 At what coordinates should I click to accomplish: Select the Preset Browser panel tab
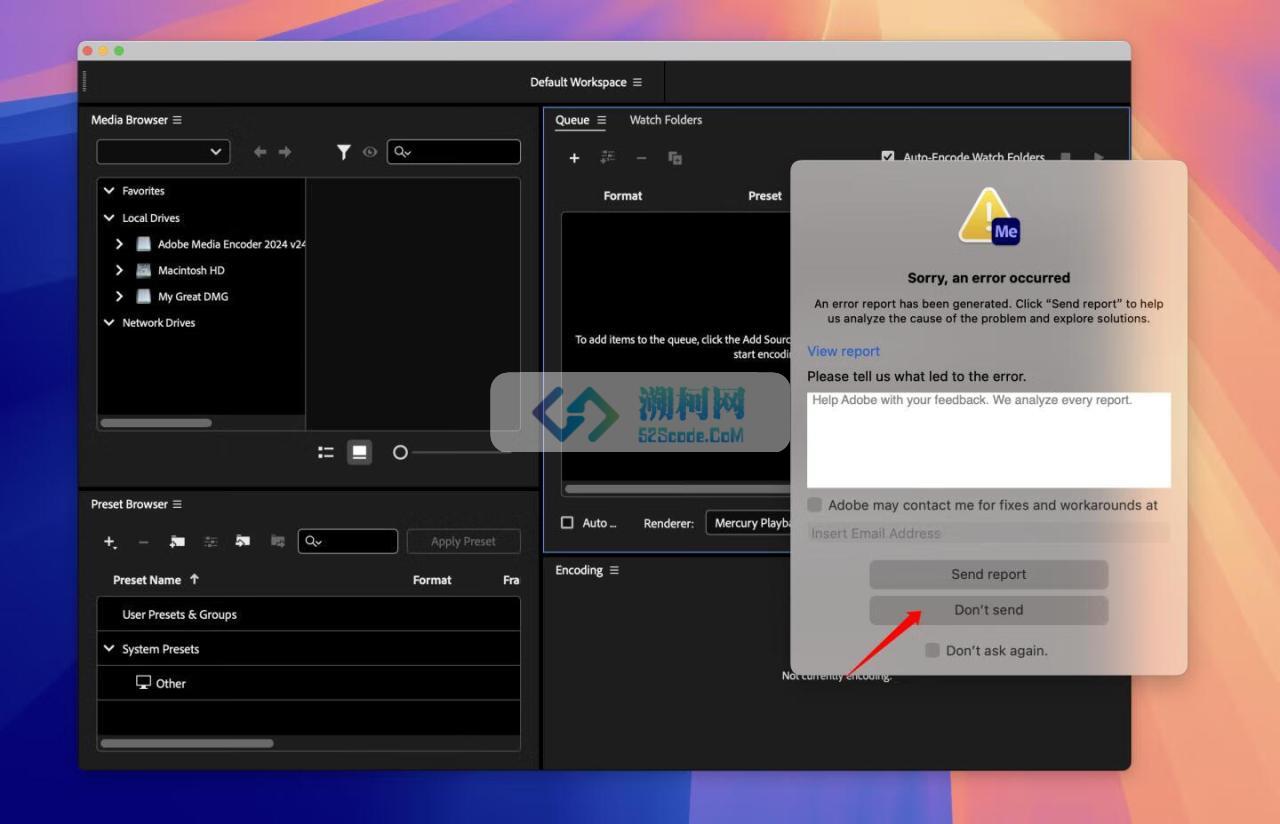point(129,504)
